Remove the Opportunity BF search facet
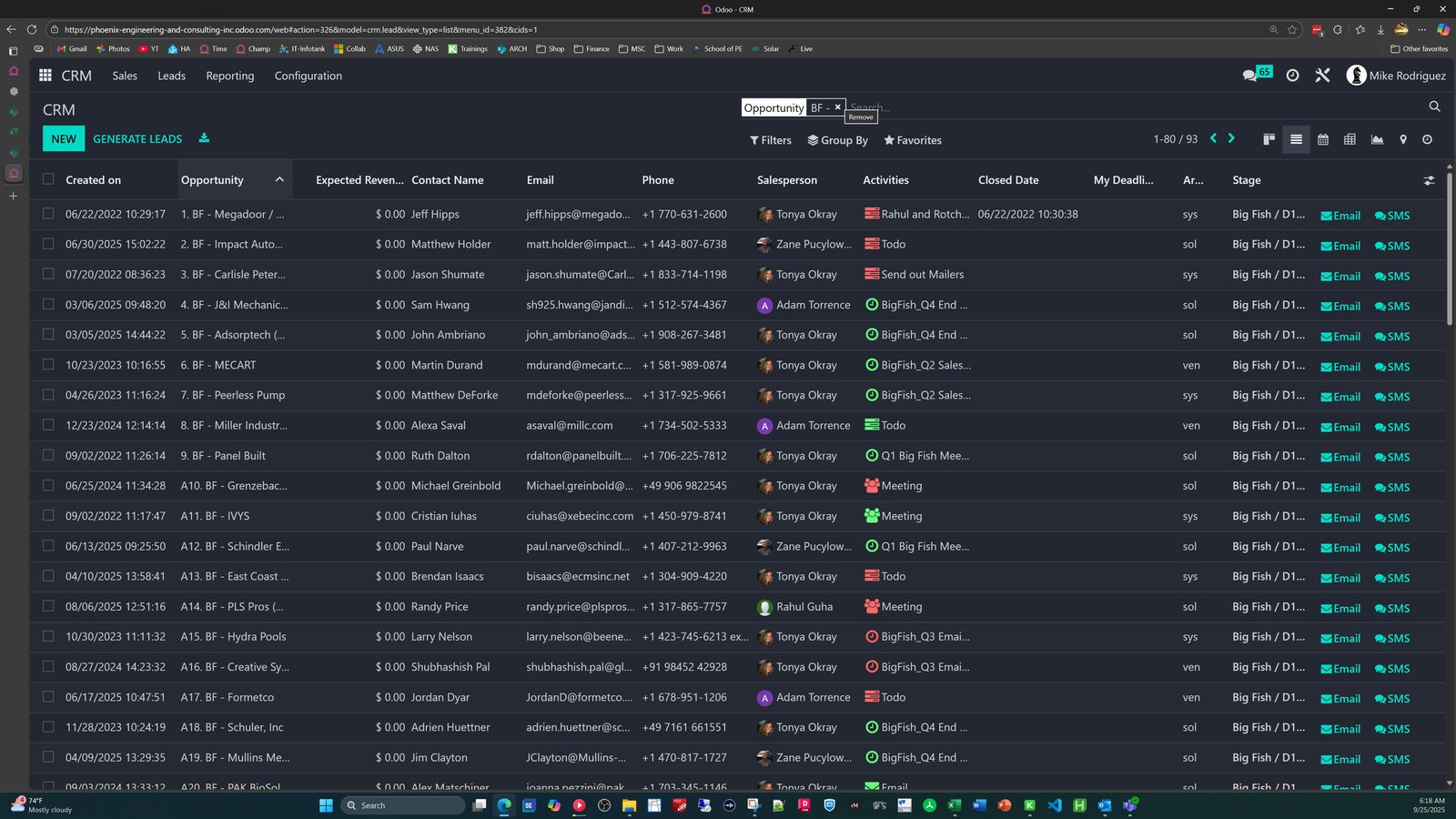 (838, 107)
